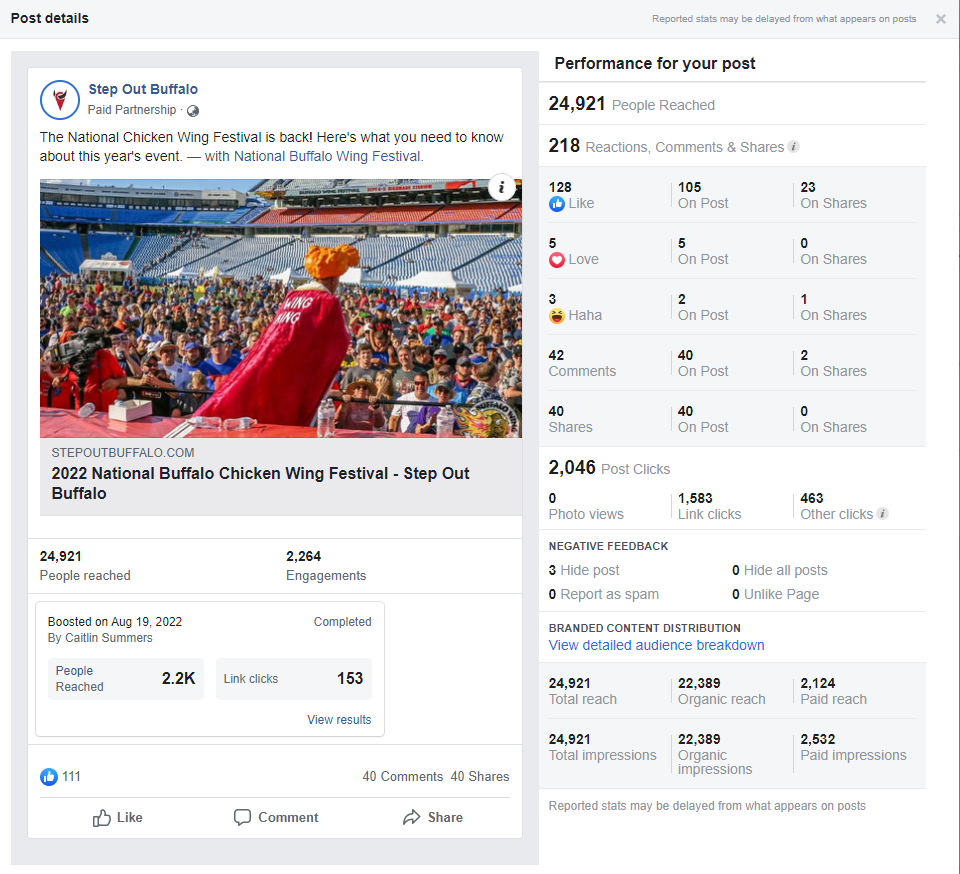The width and height of the screenshot is (960, 874).
Task: Open 2022 National Buffalo Chicken Wing Festival headline
Action: 260,484
